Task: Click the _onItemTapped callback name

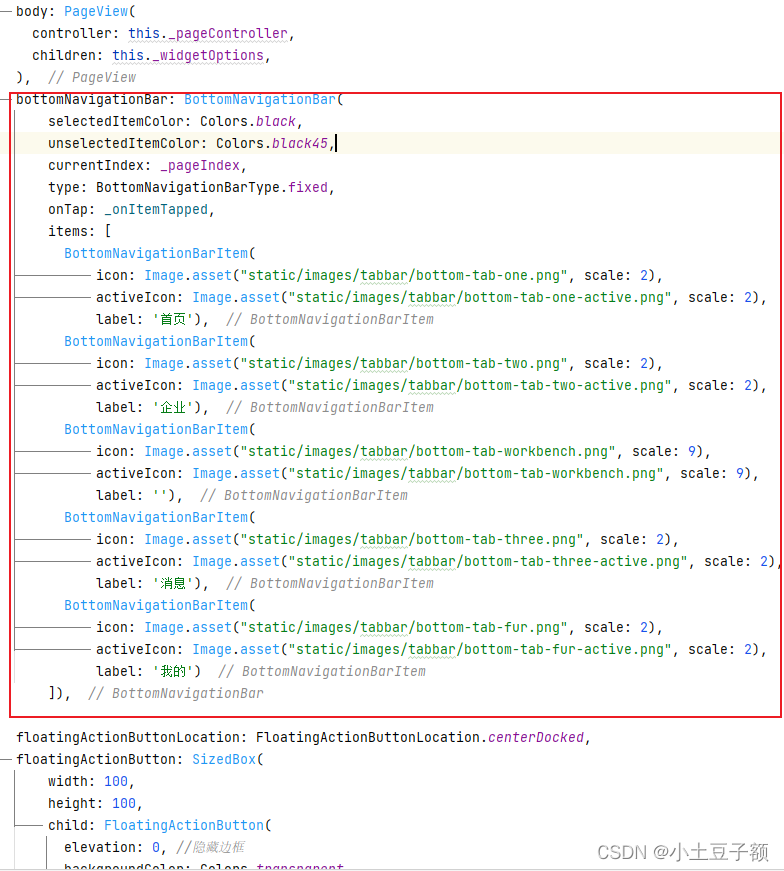Action: [x=156, y=209]
